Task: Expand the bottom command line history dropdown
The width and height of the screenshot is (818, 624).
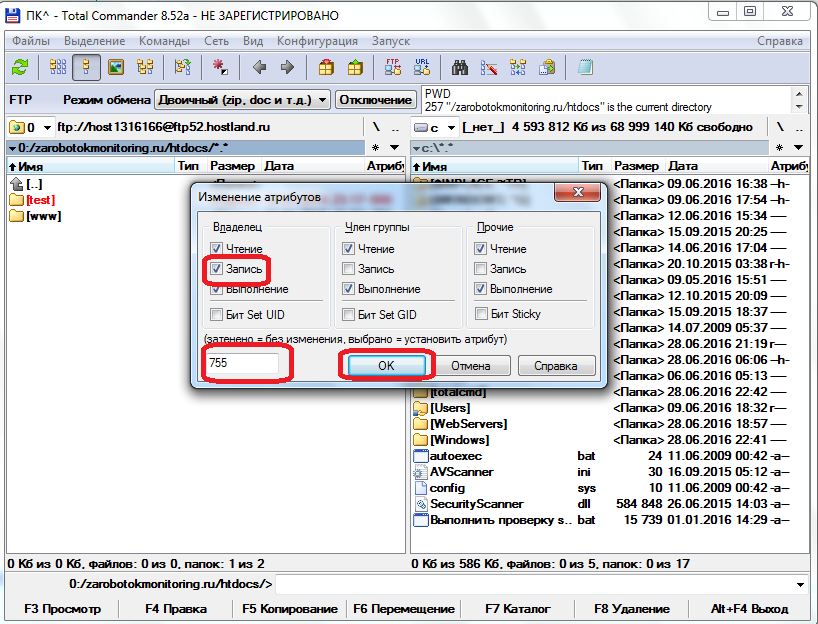Action: coord(800,584)
